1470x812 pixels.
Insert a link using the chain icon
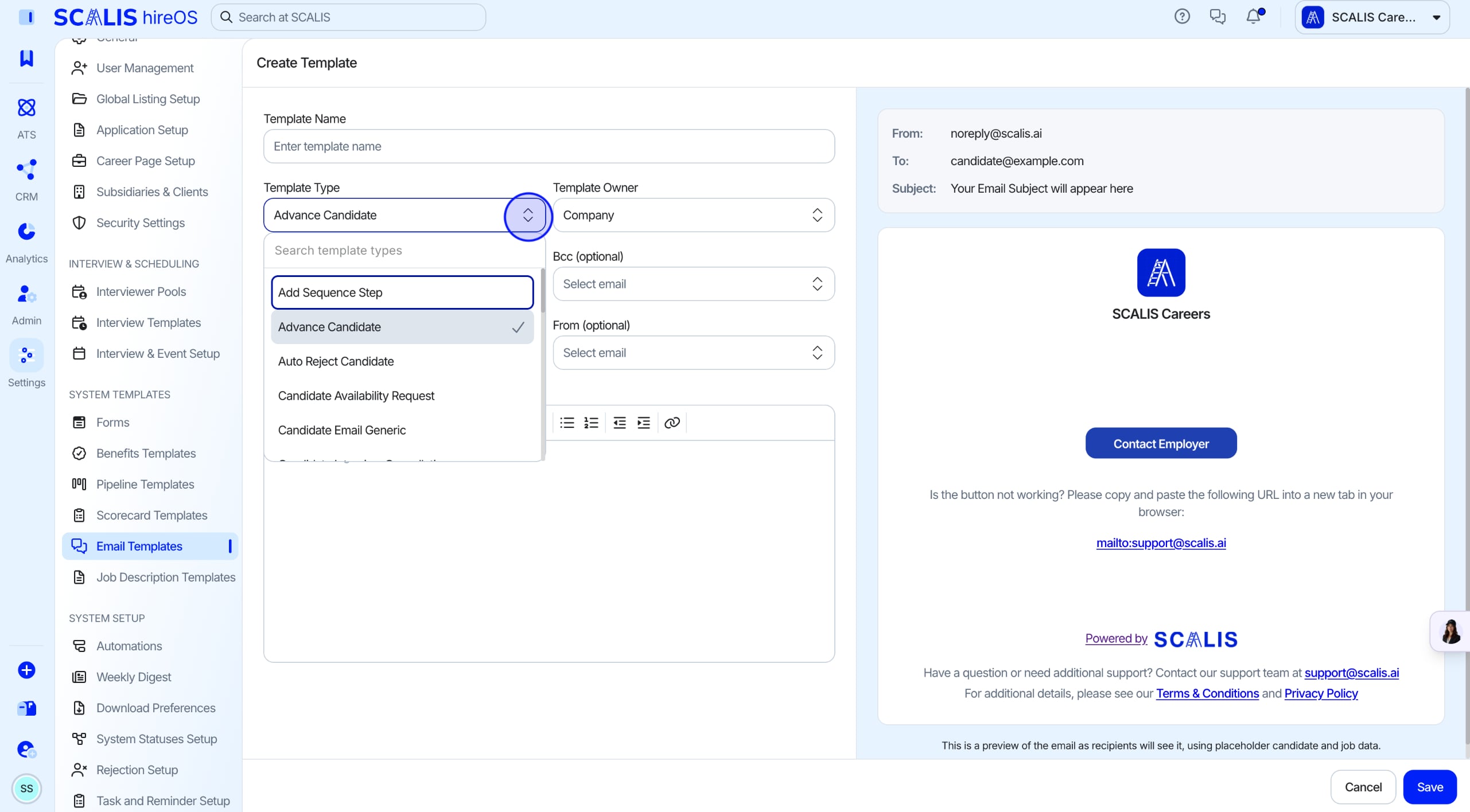click(672, 423)
